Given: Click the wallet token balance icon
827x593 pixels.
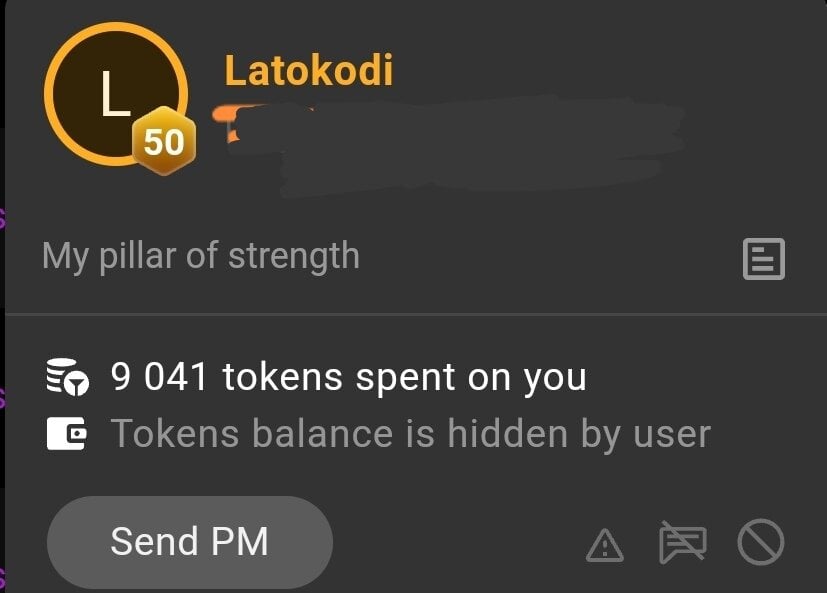Looking at the screenshot, I should tap(66, 434).
